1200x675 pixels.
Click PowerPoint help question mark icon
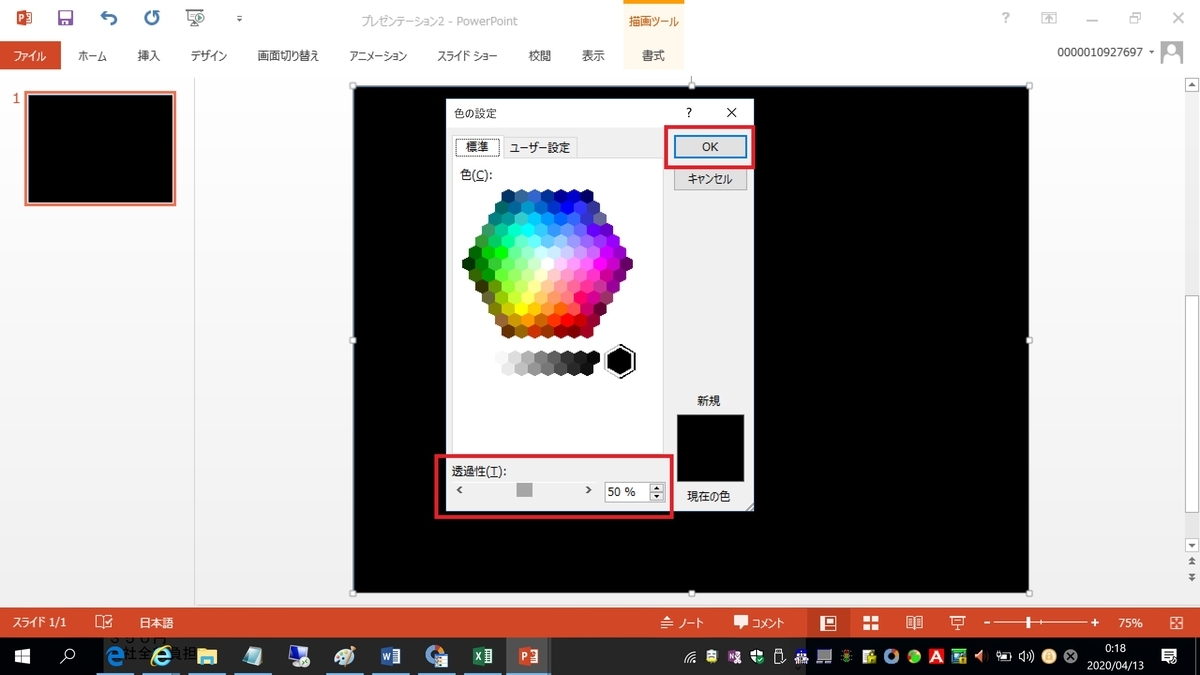tap(1005, 18)
